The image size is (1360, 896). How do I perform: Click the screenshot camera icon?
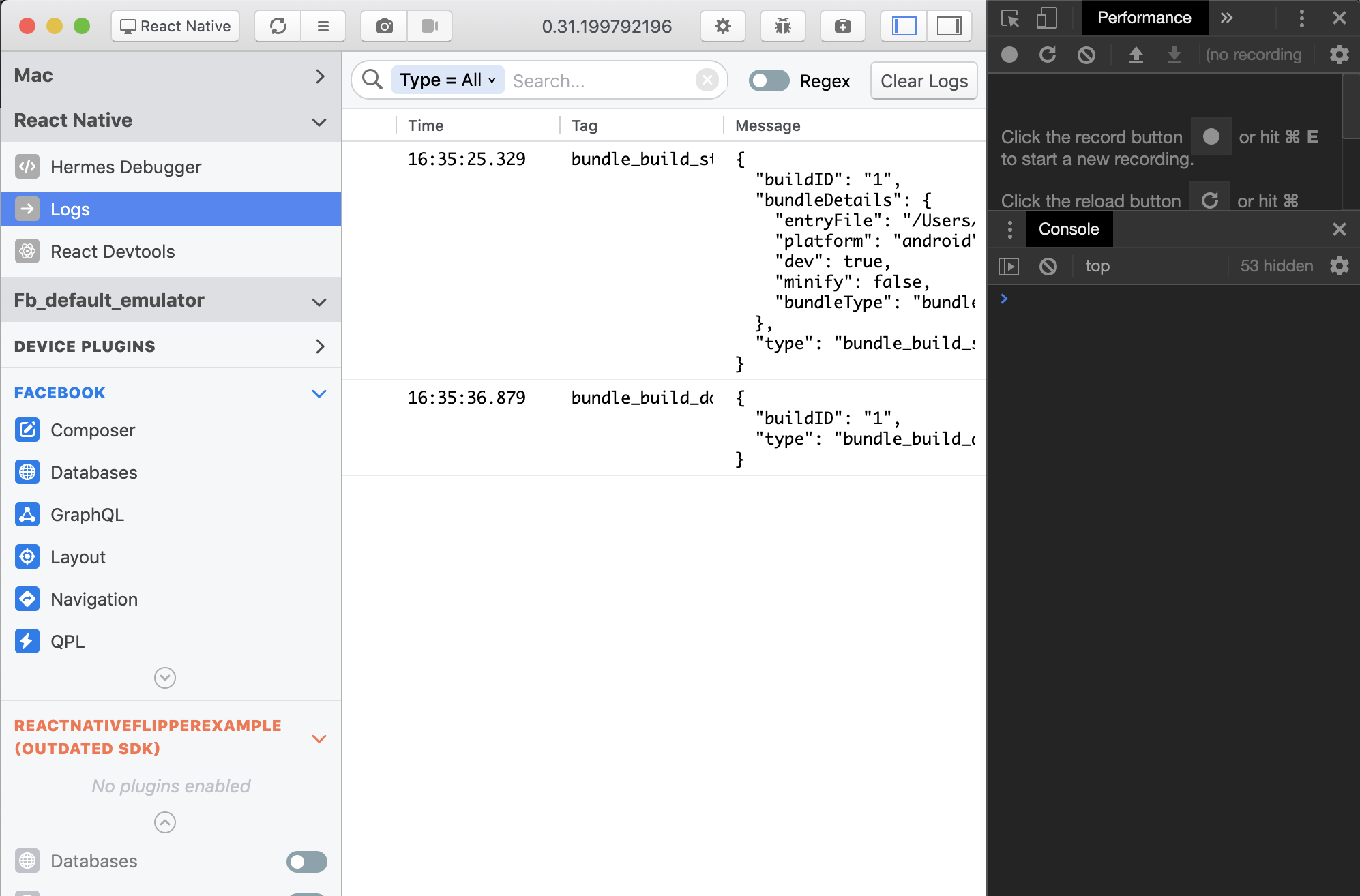click(x=385, y=27)
